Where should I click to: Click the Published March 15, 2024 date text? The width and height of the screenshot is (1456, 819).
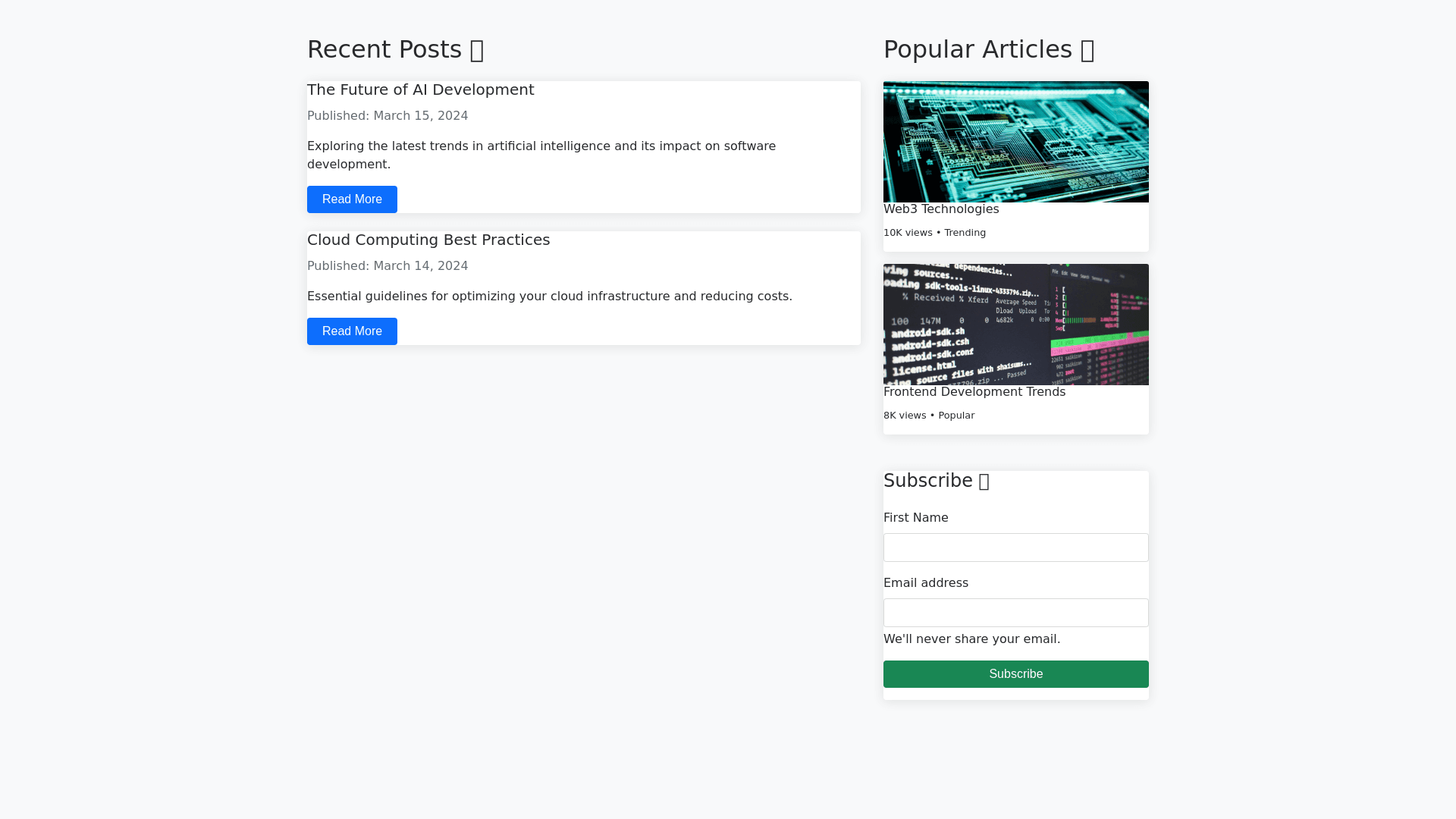click(388, 115)
